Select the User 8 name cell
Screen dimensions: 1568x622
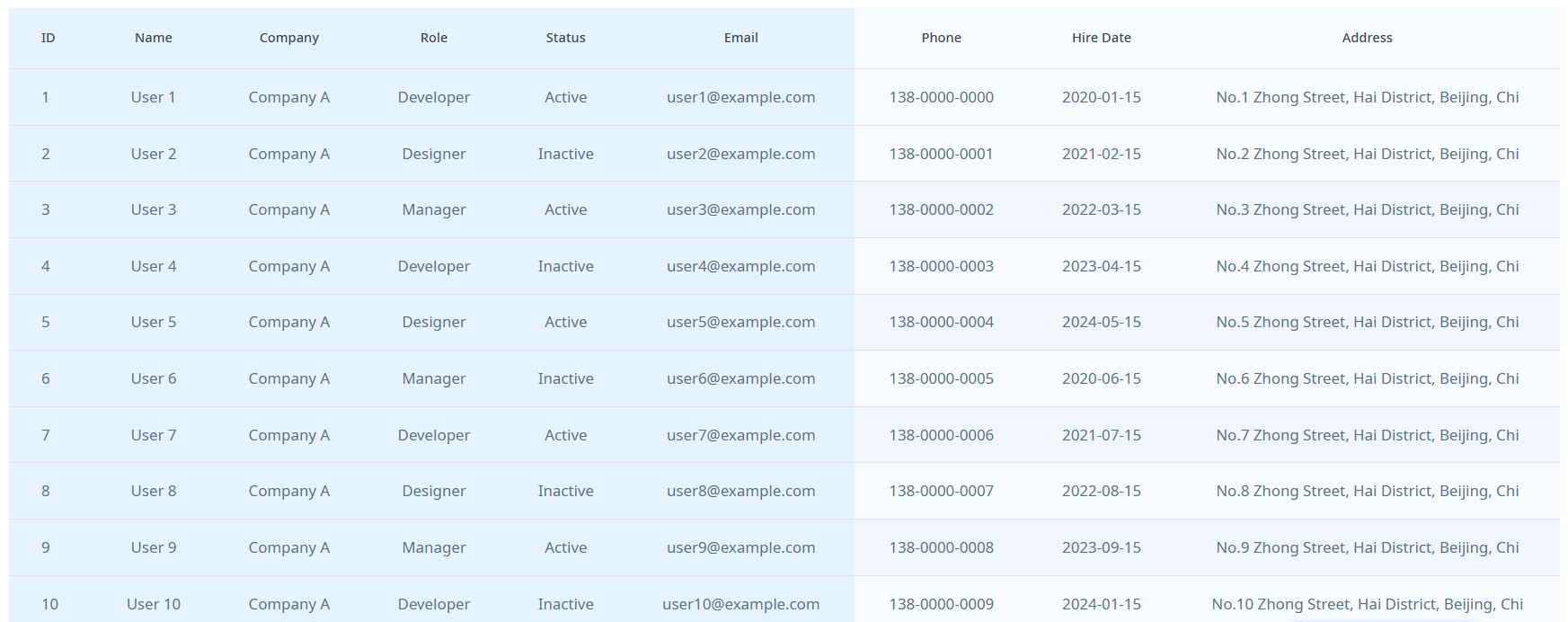click(x=154, y=491)
